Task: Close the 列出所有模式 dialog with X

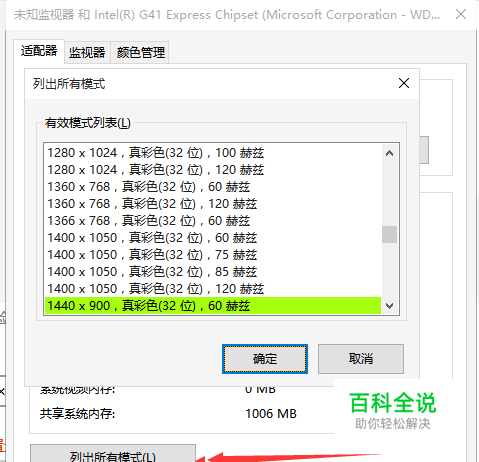Action: point(404,83)
